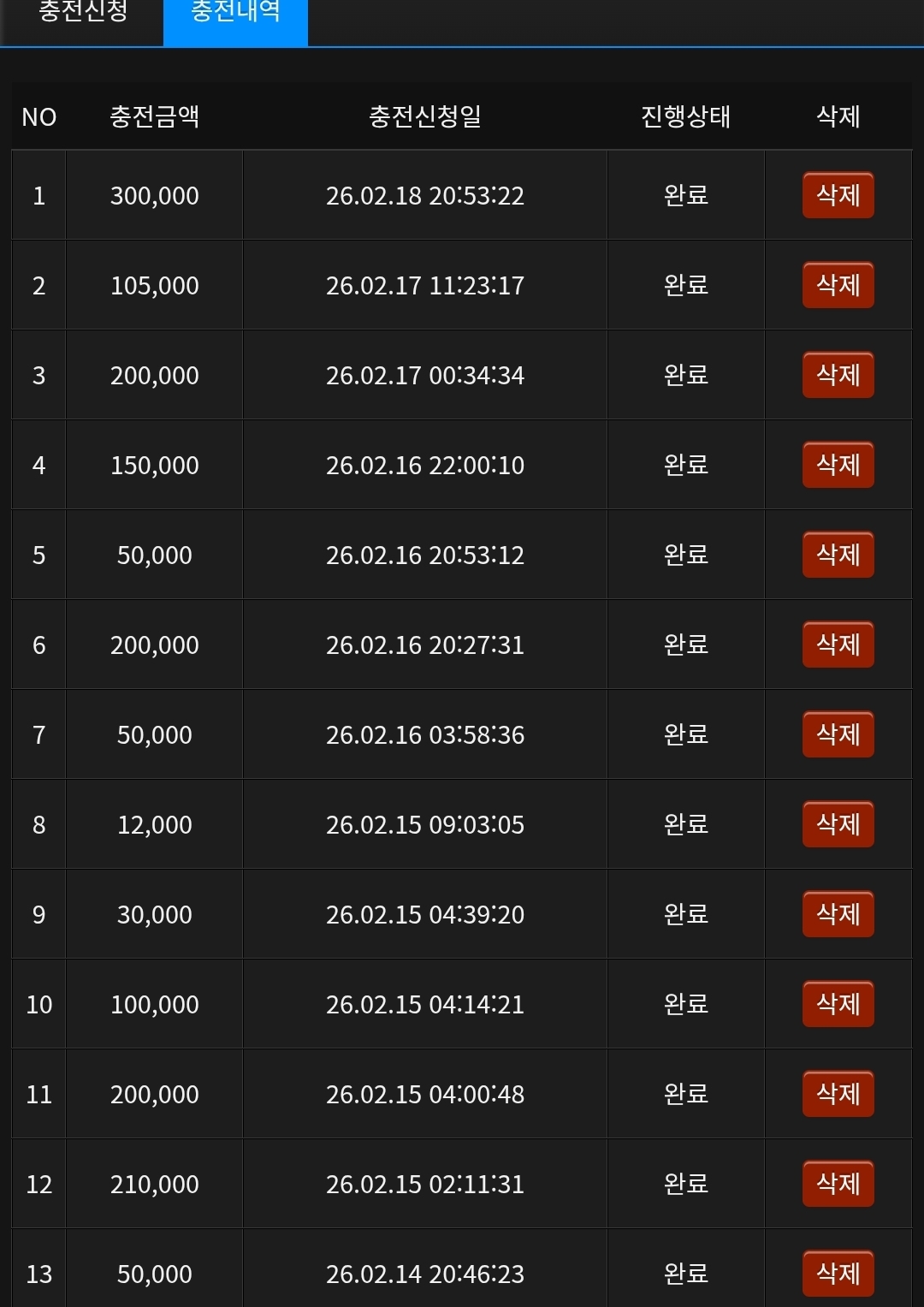The height and width of the screenshot is (1307, 924).
Task: Click the 충전금액 column header
Action: [x=154, y=116]
